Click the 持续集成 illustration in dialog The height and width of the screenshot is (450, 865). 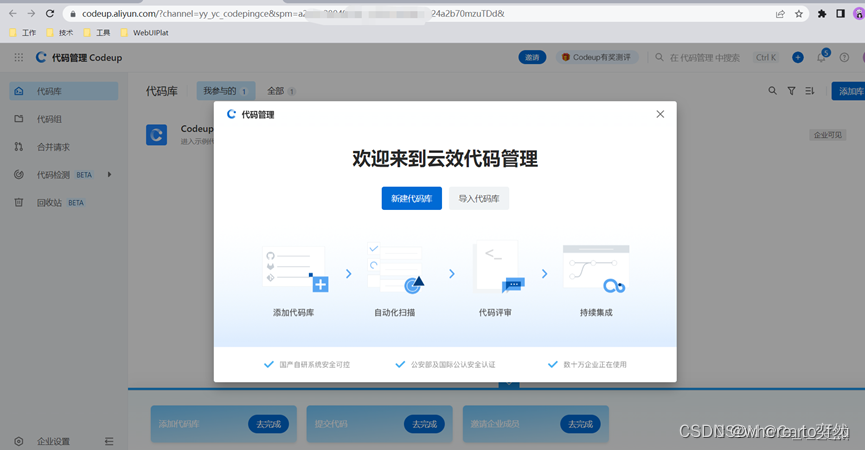pos(596,269)
